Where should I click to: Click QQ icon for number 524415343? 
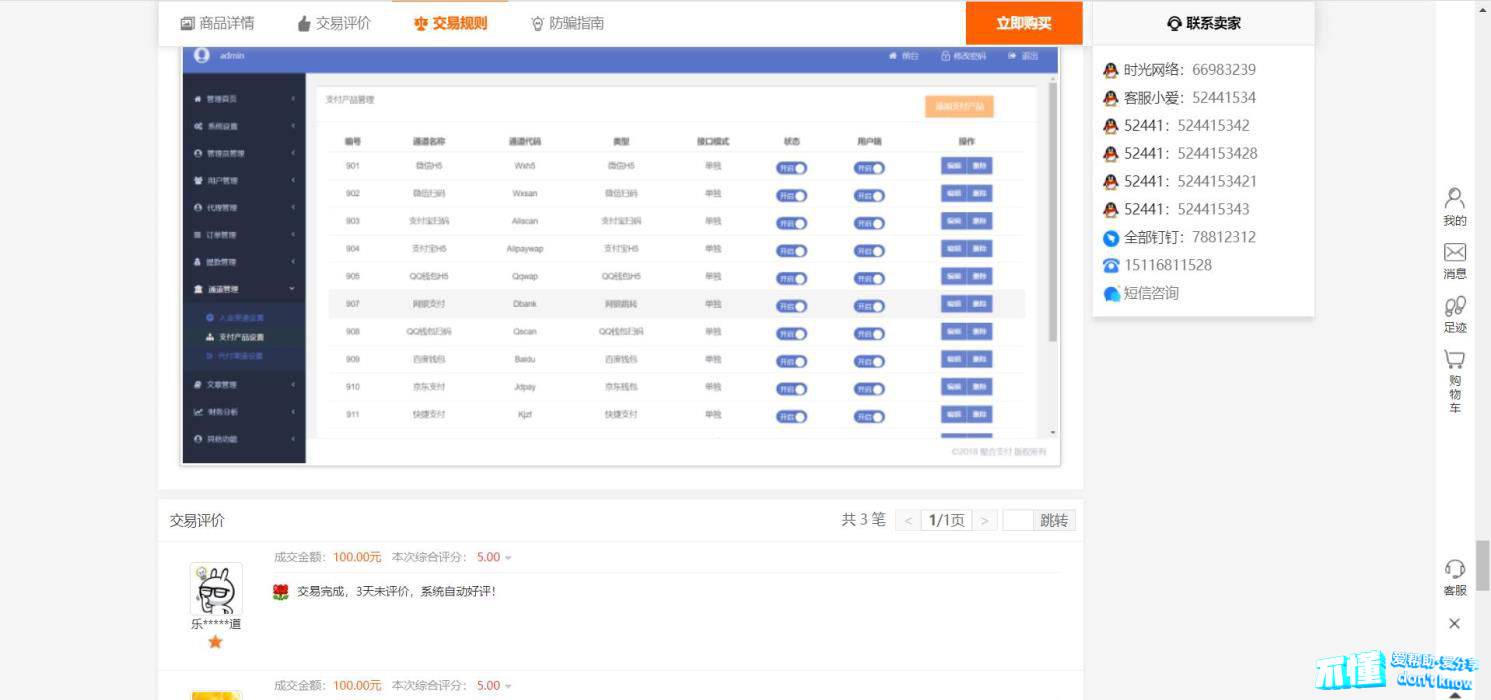pyautogui.click(x=1110, y=210)
